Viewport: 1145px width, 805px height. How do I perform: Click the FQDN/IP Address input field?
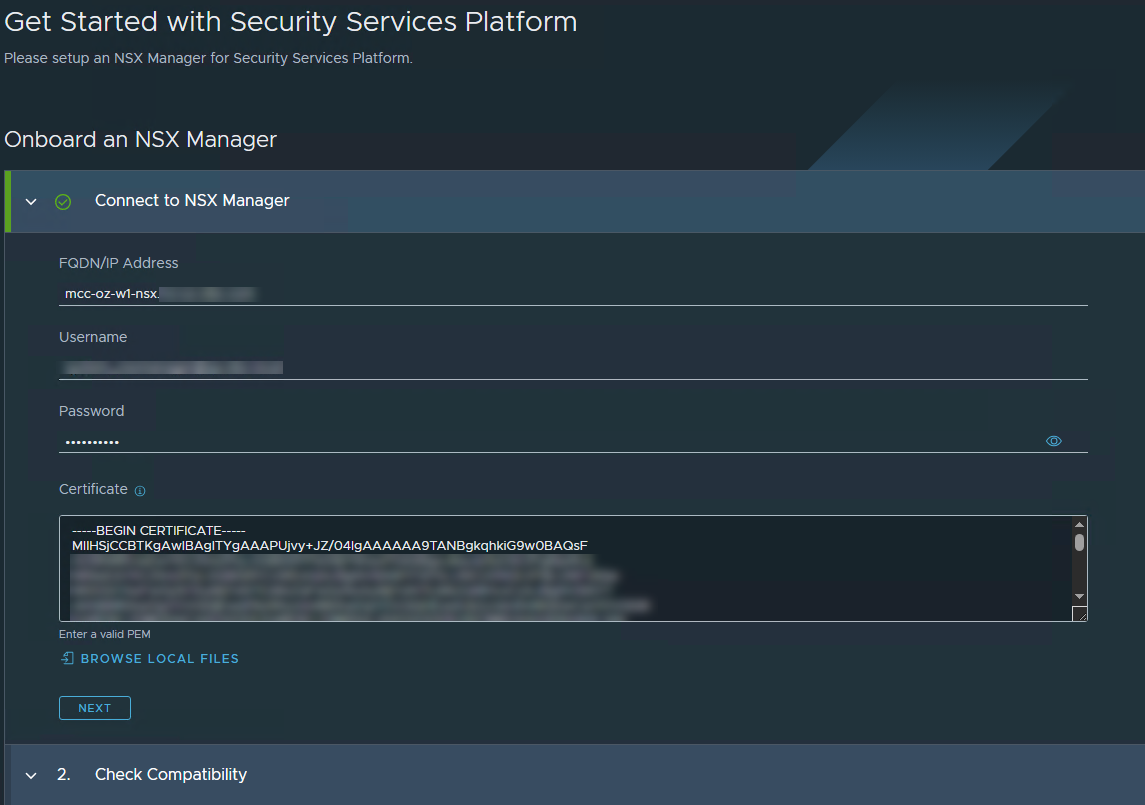point(572,294)
